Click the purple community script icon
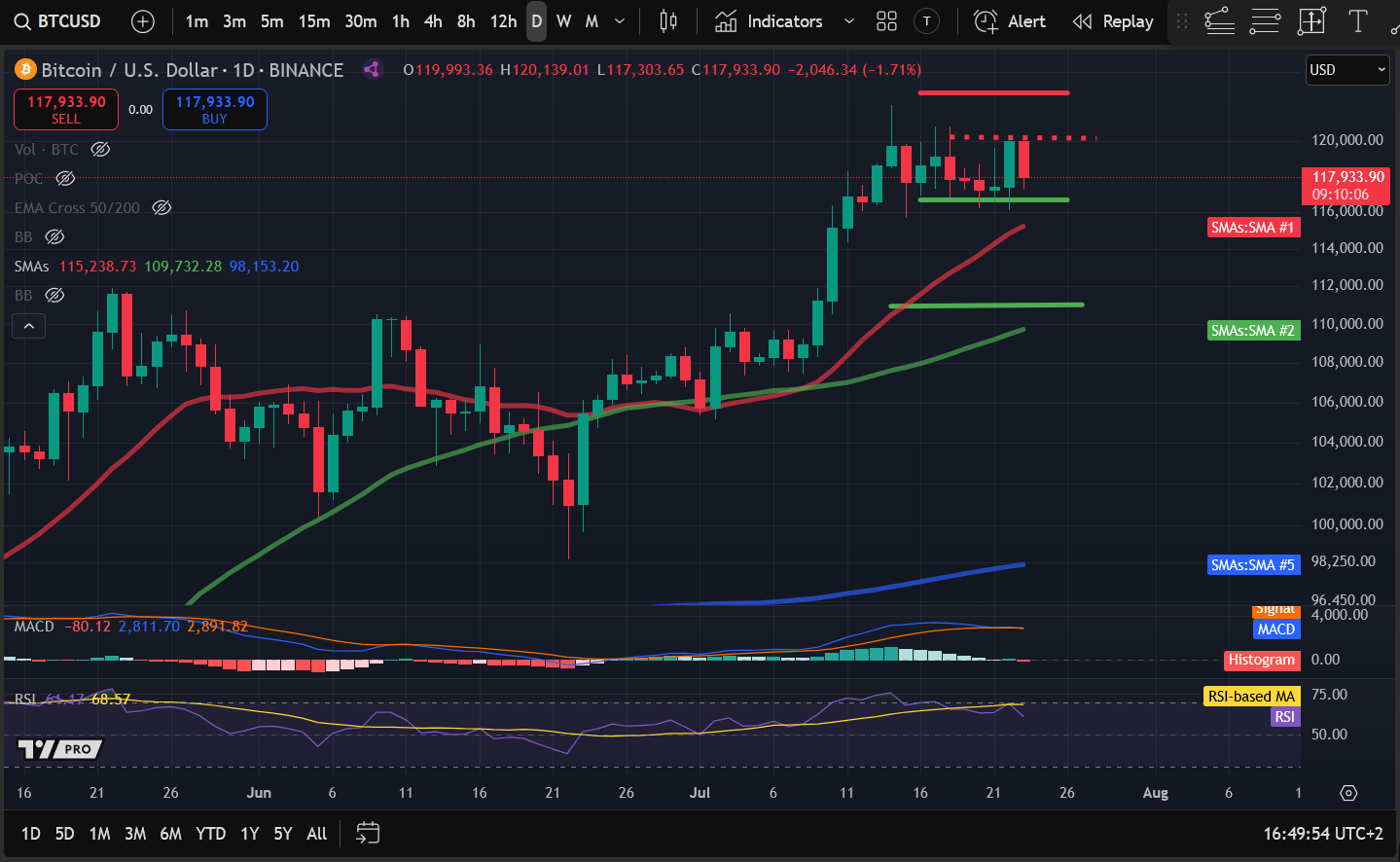The height and width of the screenshot is (862, 1400). click(x=372, y=69)
